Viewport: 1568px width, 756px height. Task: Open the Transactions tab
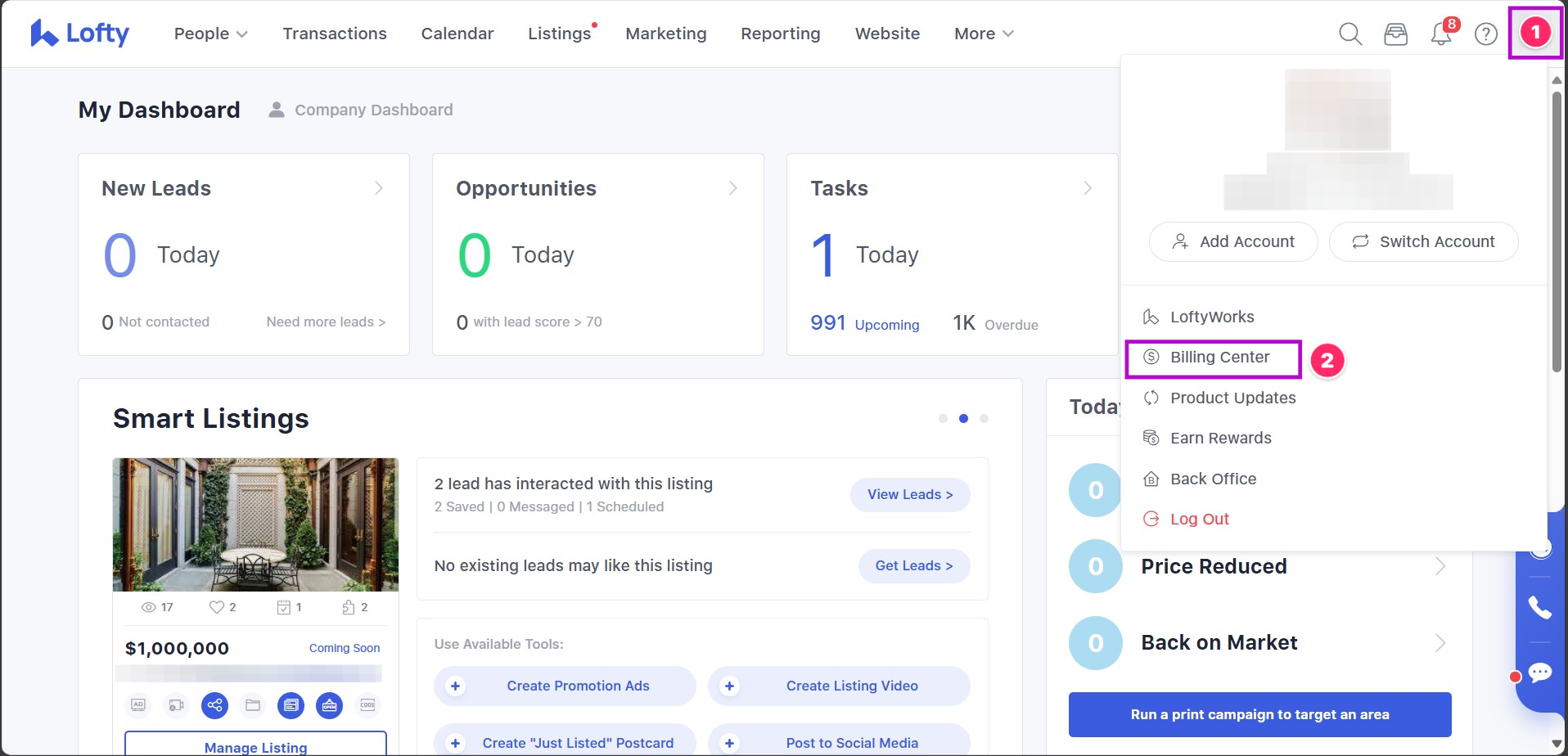coord(335,34)
